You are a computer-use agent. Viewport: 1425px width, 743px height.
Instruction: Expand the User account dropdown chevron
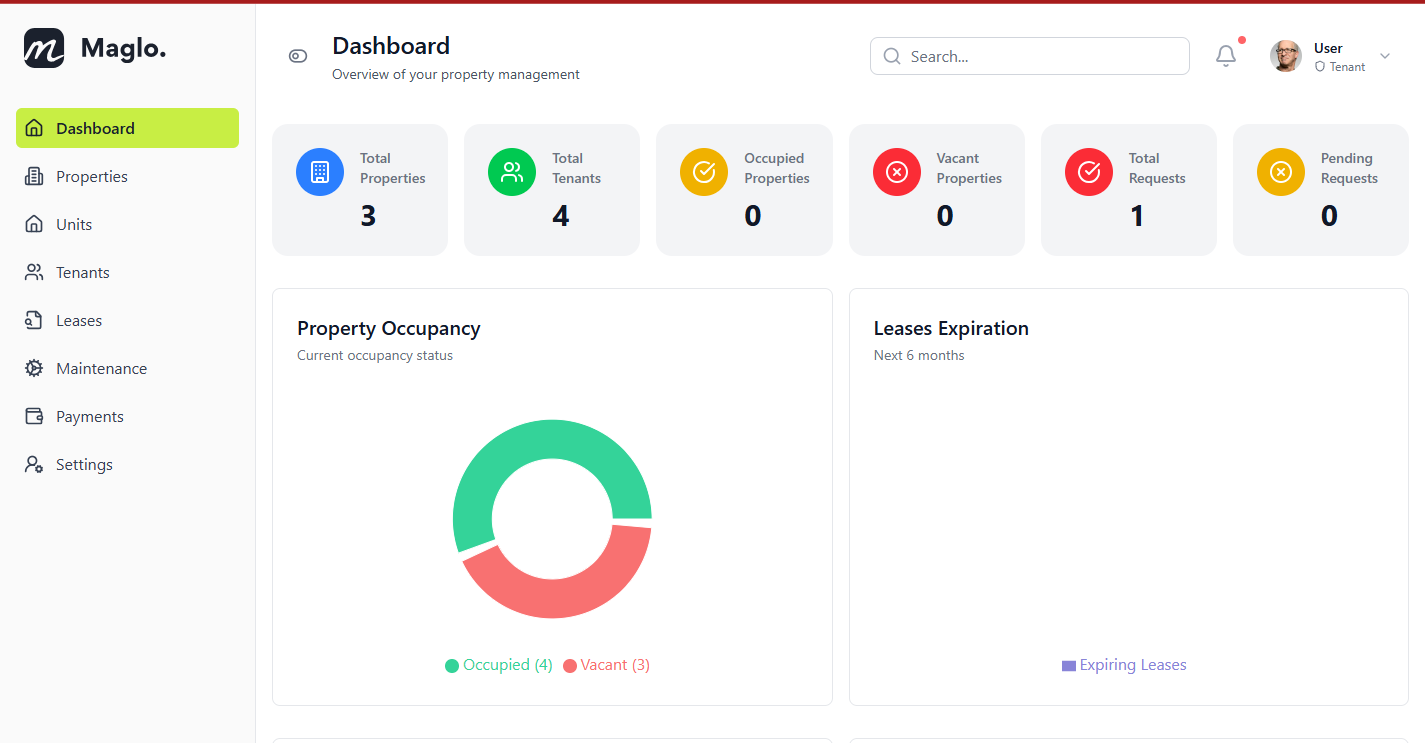[1384, 56]
